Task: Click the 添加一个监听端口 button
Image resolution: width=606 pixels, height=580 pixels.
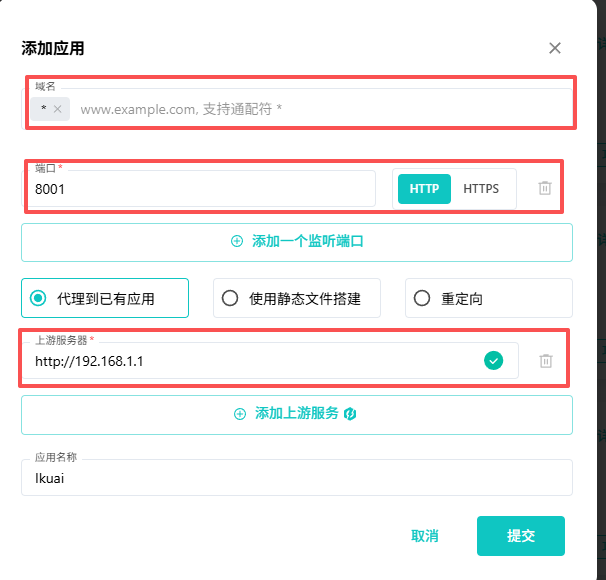Action: tap(297, 241)
